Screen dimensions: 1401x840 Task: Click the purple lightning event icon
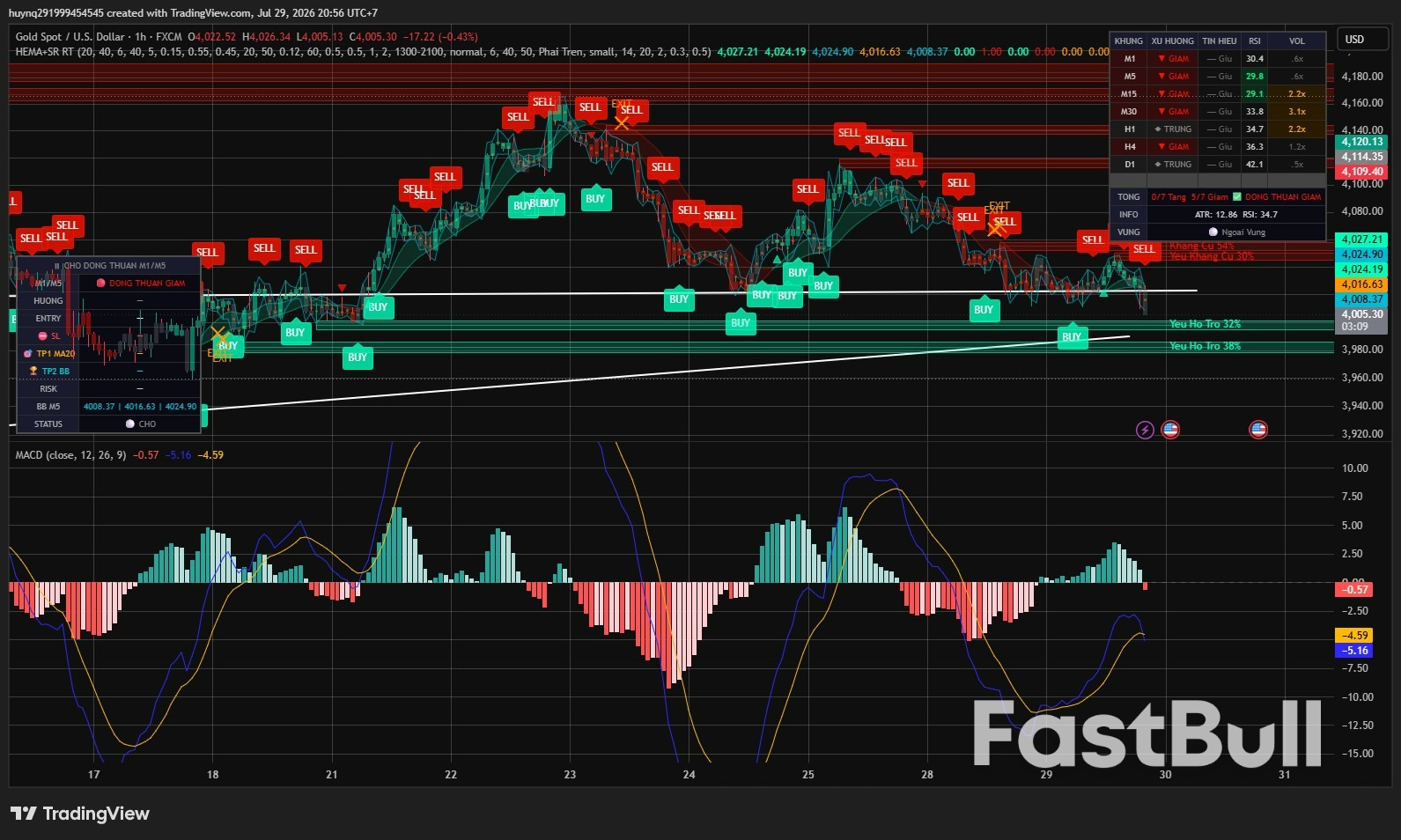1145,430
